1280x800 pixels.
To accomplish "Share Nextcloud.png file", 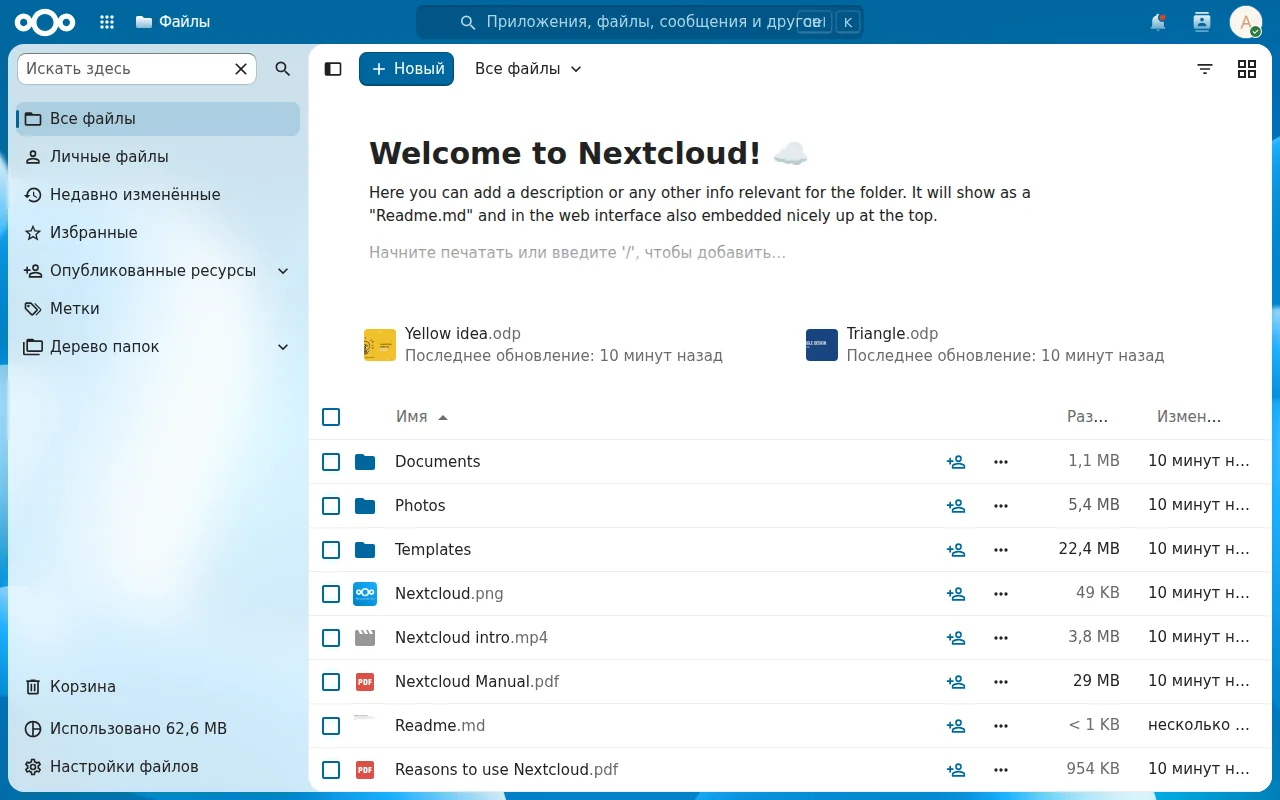I will click(x=956, y=594).
